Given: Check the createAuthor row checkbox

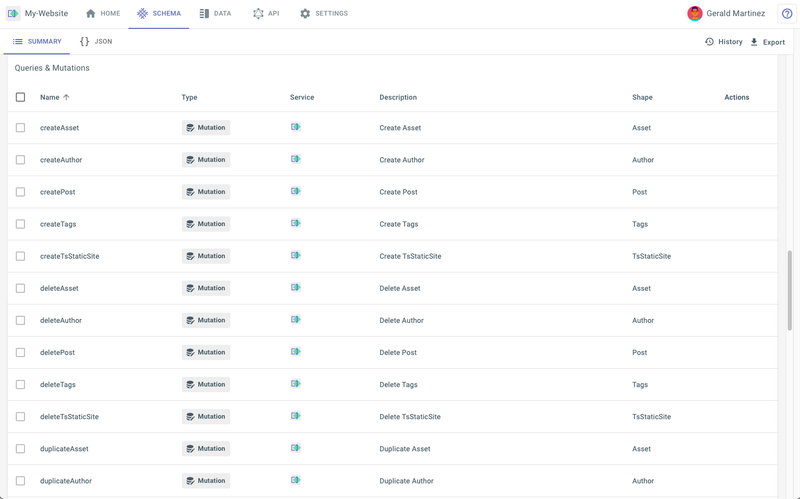Looking at the screenshot, I should pyautogui.click(x=20, y=160).
